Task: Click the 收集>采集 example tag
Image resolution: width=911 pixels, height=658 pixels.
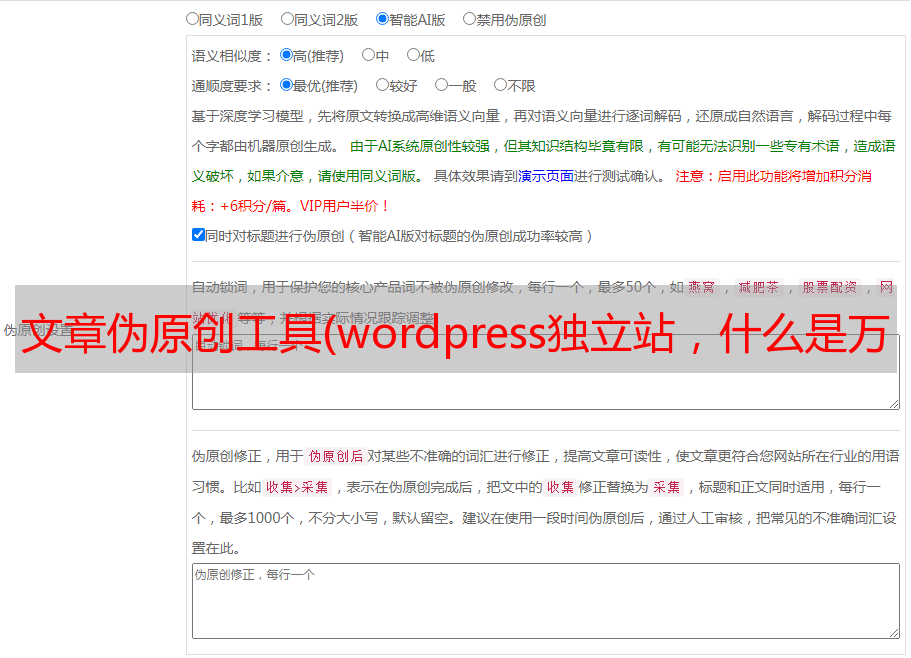Action: coord(297,487)
